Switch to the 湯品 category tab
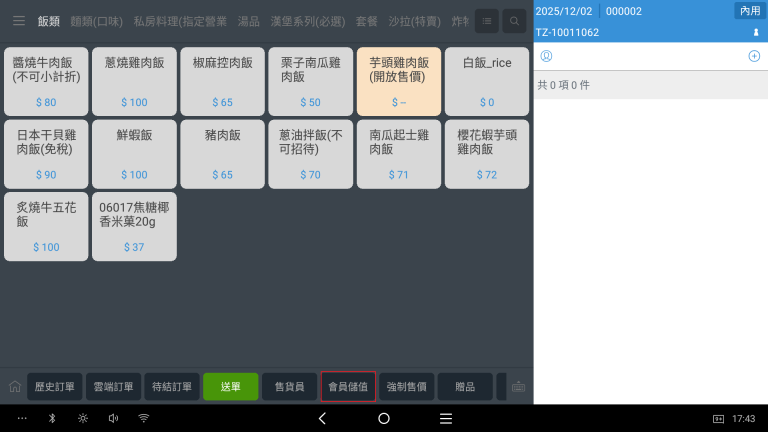768x432 pixels. coord(249,21)
